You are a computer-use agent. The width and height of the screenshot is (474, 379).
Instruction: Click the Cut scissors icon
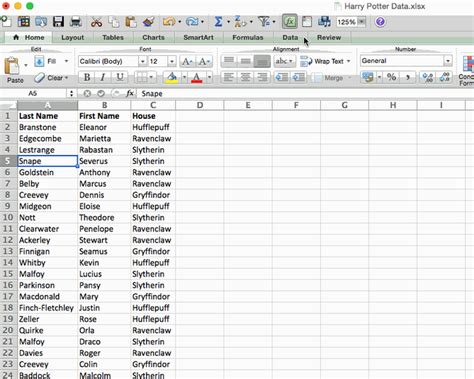pyautogui.click(x=96, y=22)
